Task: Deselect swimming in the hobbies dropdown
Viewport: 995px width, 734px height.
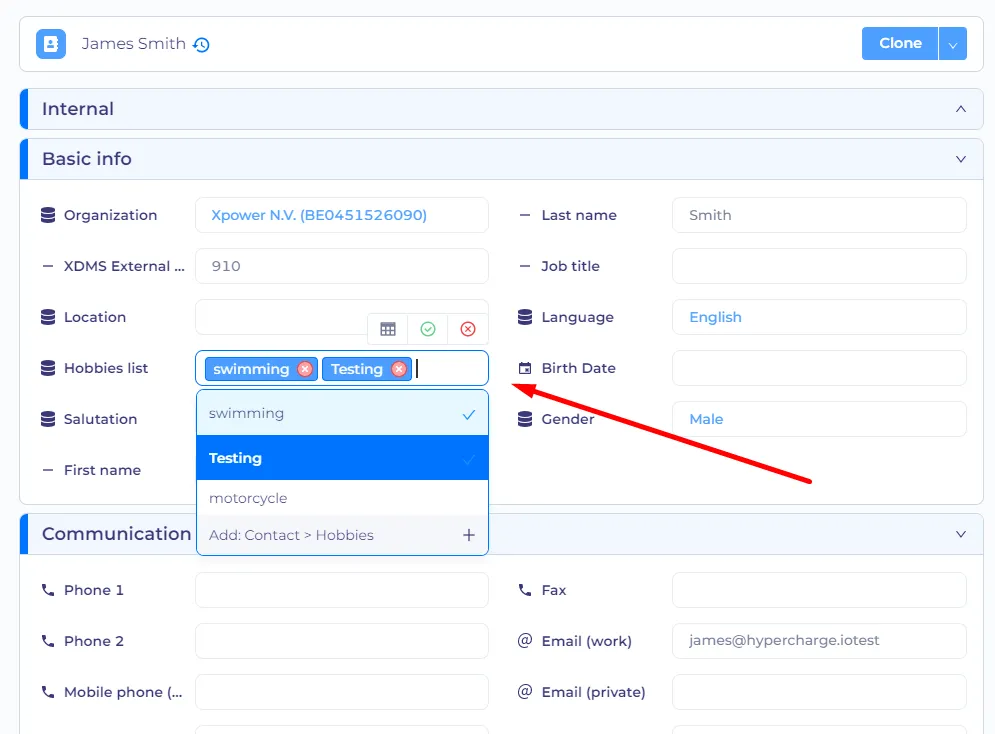Action: click(342, 414)
